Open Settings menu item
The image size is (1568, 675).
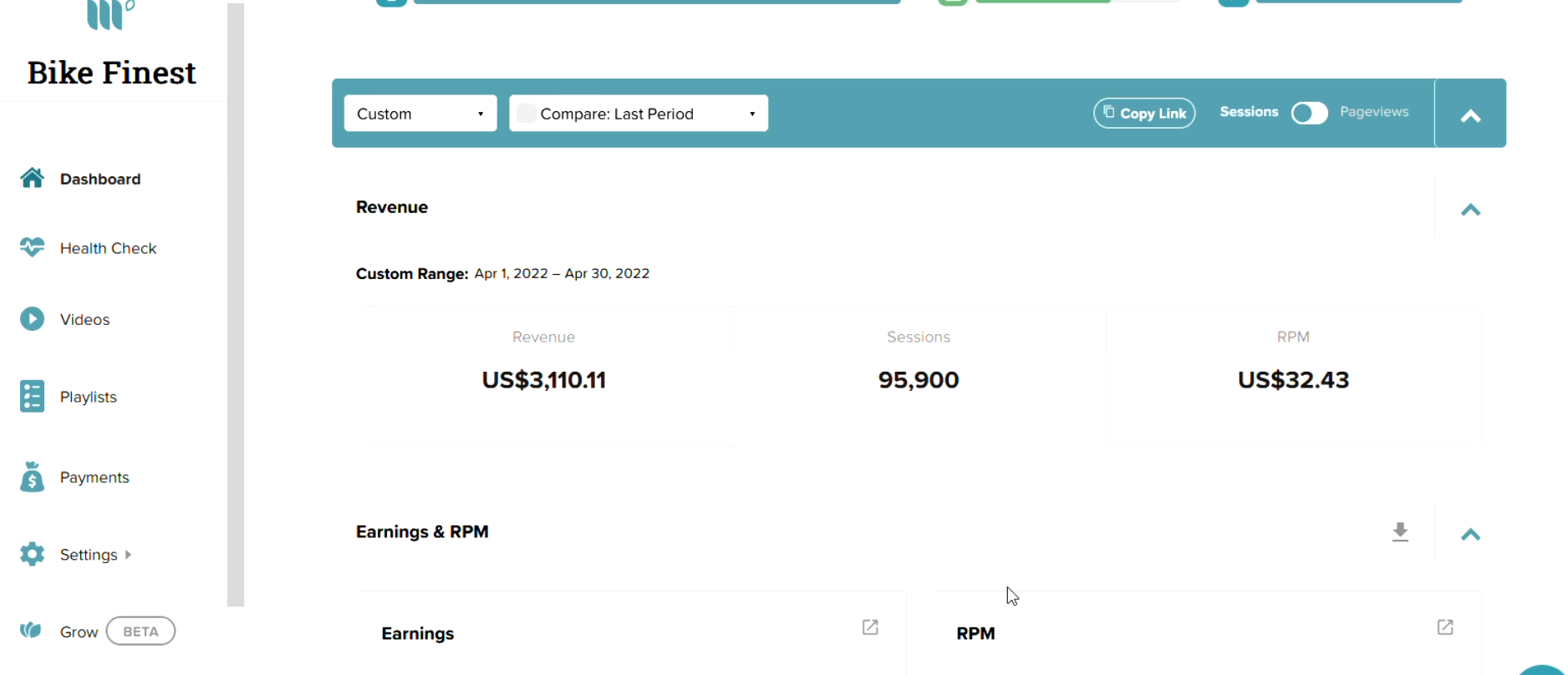click(89, 555)
